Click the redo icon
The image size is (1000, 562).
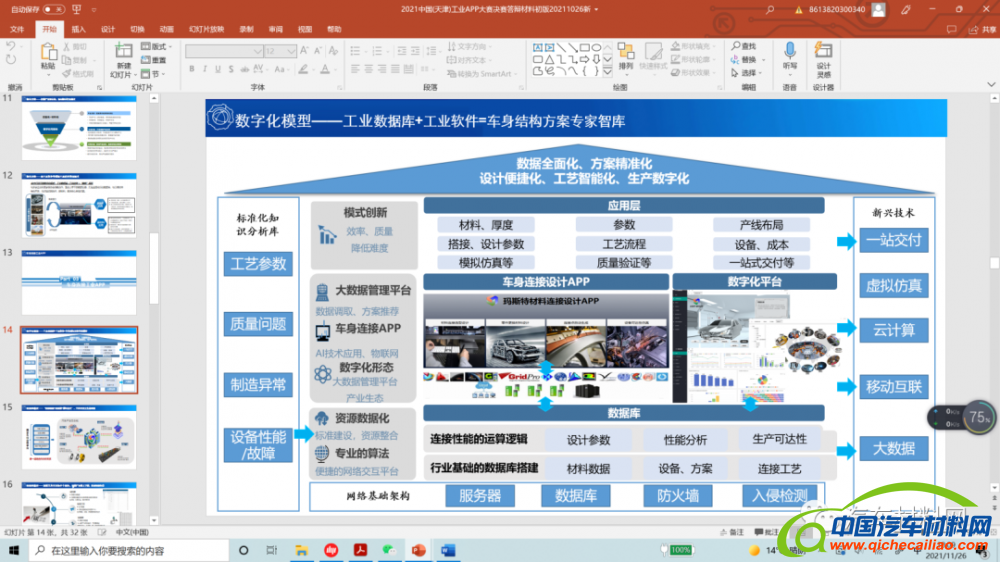pos(10,60)
